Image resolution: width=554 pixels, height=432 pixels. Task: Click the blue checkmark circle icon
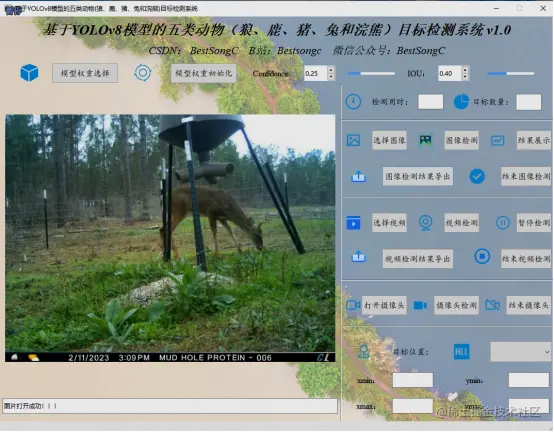477,176
